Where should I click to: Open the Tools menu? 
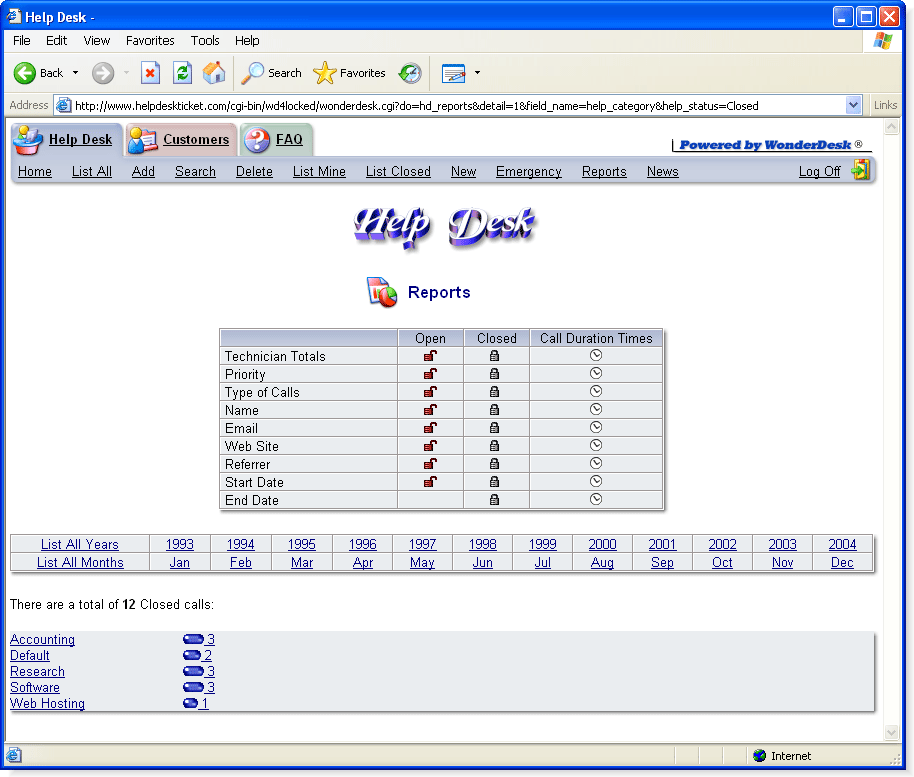(x=204, y=41)
